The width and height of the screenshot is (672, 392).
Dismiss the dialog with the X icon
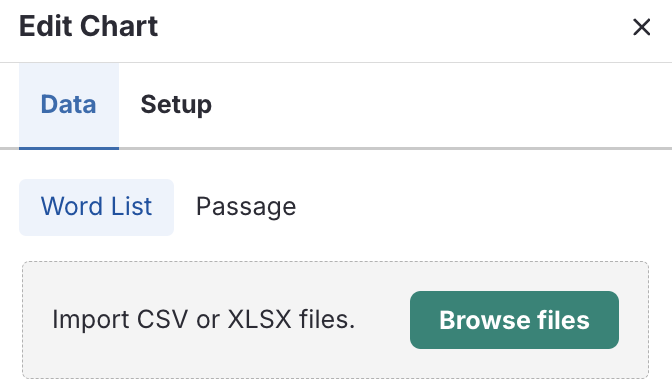coord(641,27)
